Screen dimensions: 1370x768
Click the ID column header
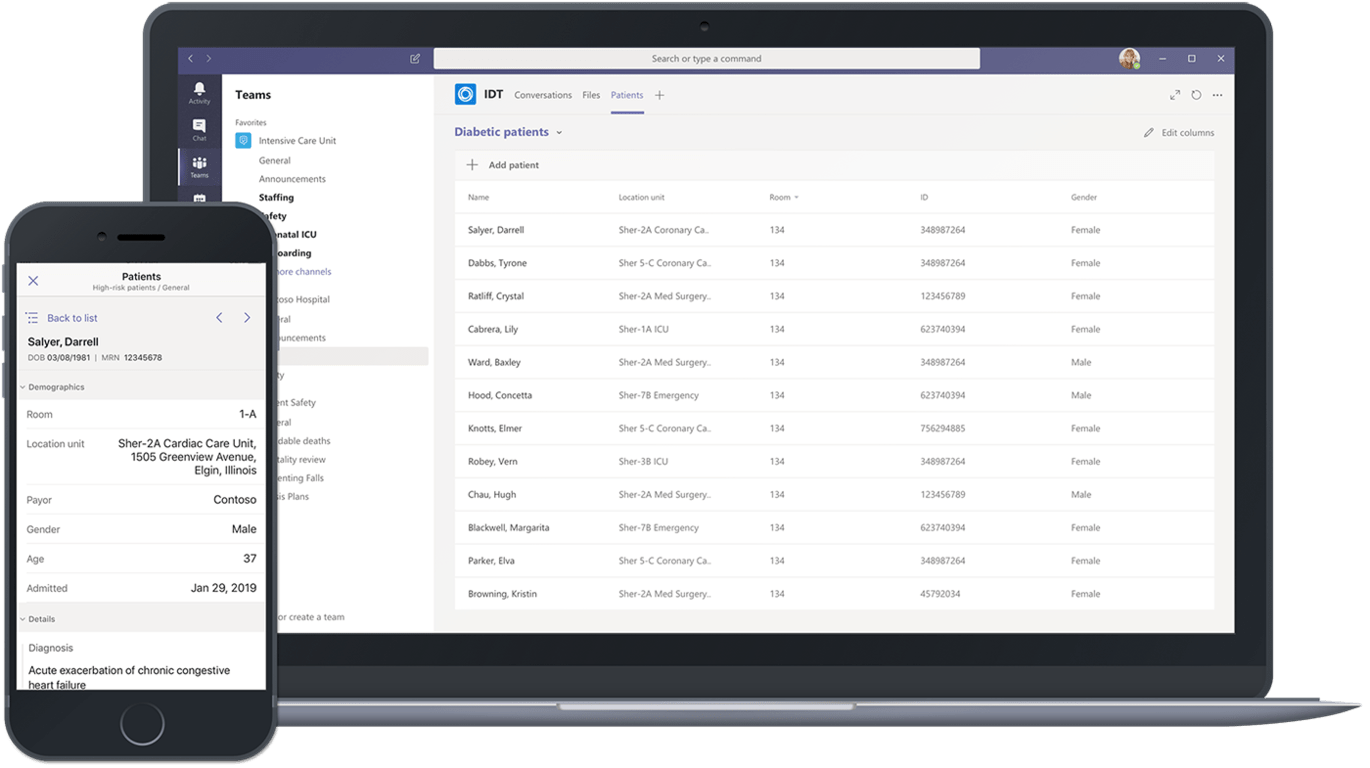coord(924,198)
